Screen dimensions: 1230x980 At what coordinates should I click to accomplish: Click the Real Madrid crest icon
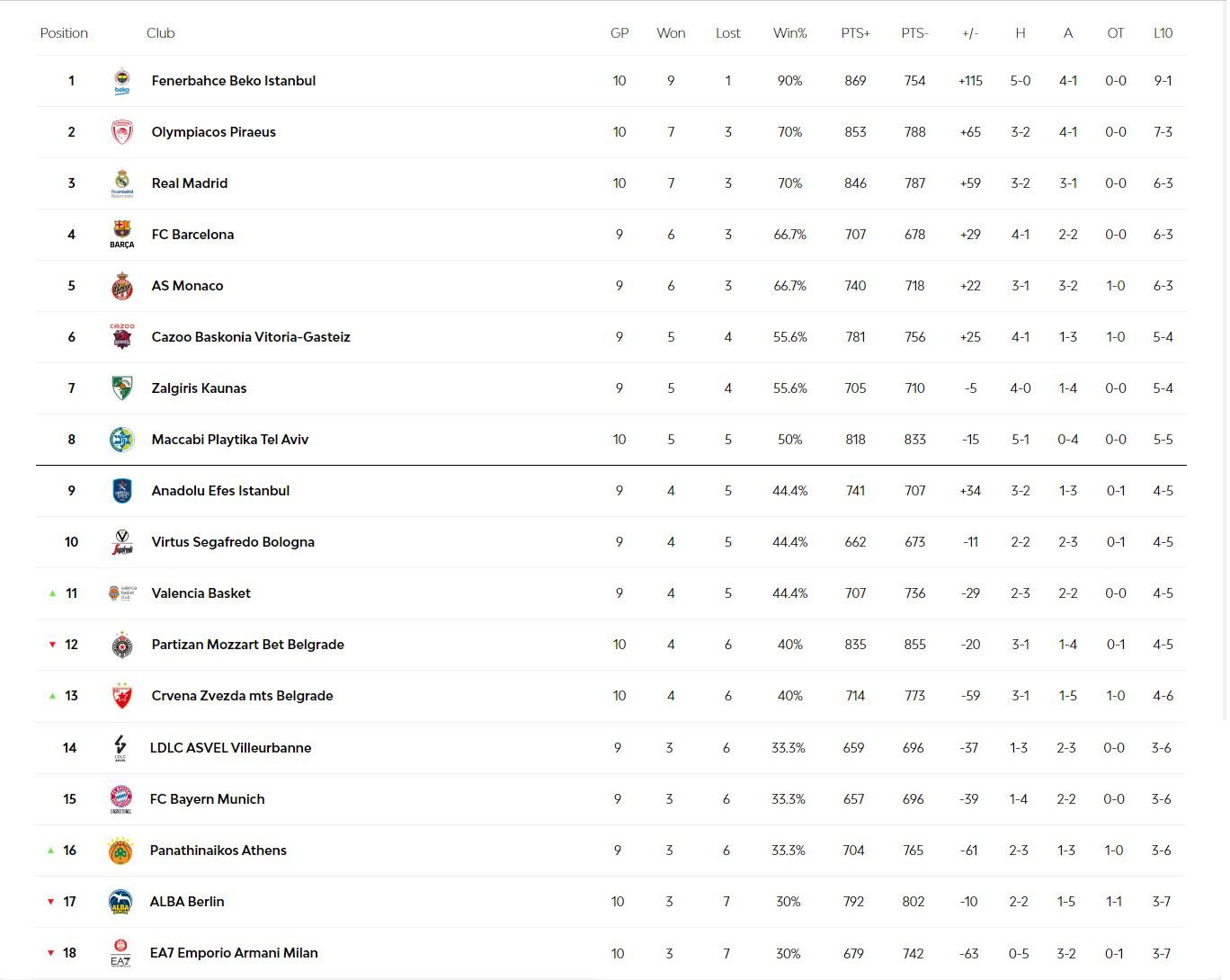click(x=121, y=183)
